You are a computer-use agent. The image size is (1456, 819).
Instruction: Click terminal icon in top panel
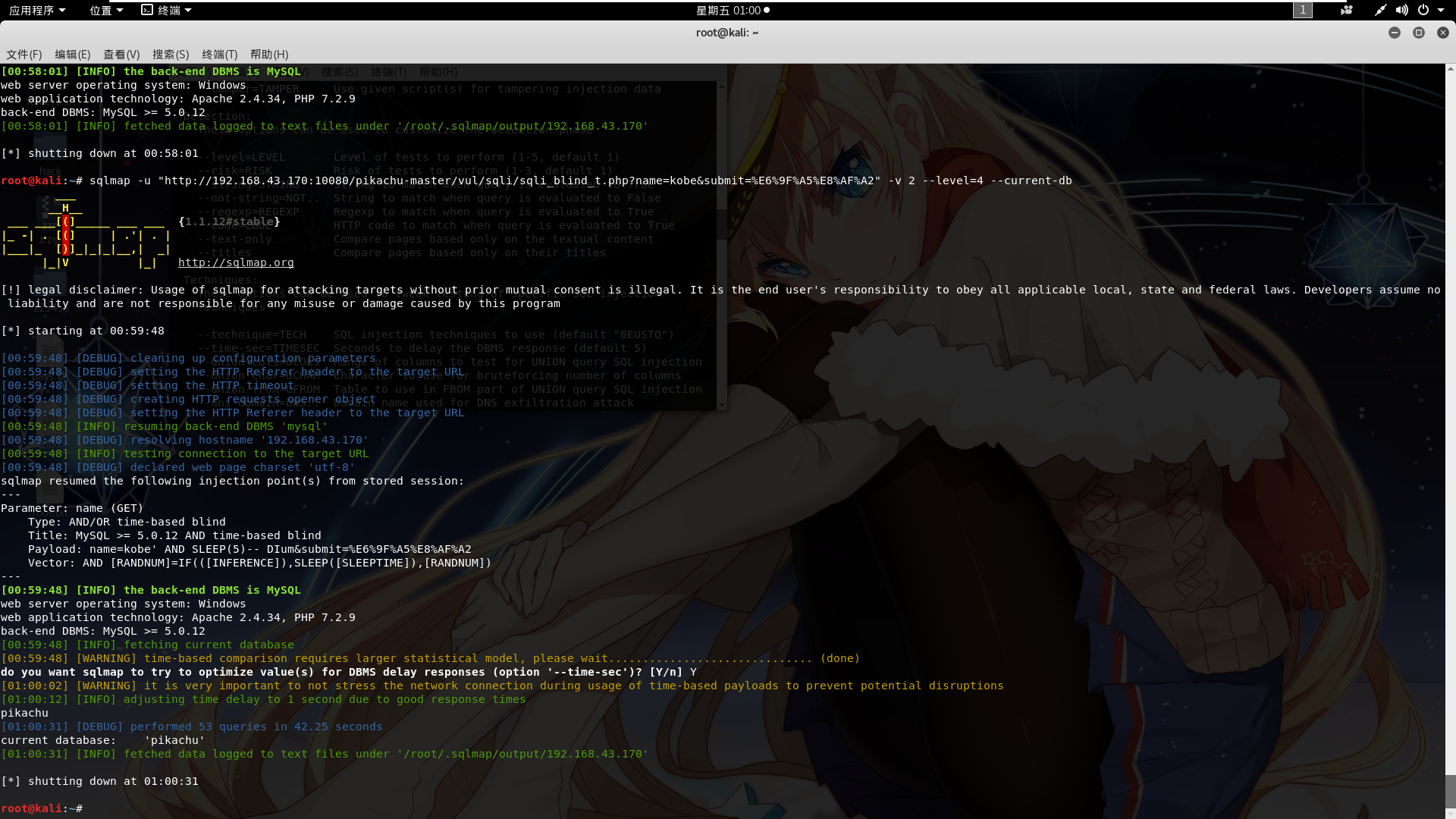[147, 10]
